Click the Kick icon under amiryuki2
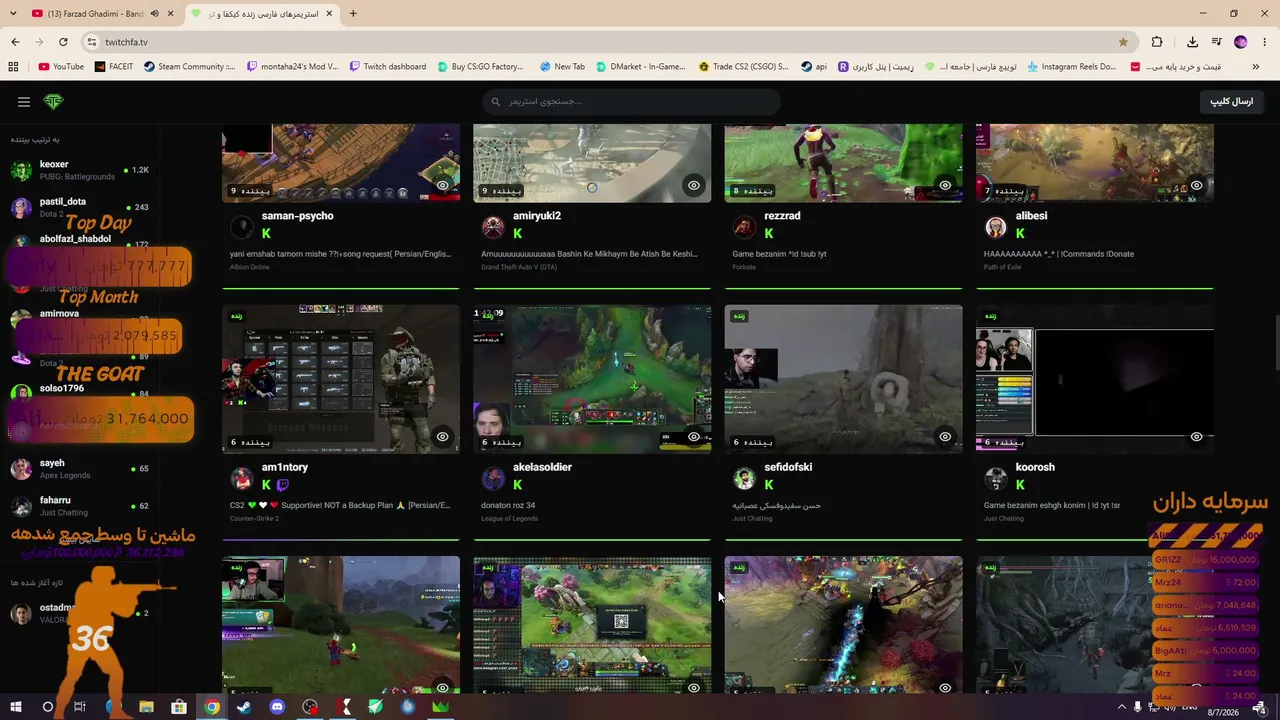The image size is (1280, 720). tap(517, 233)
